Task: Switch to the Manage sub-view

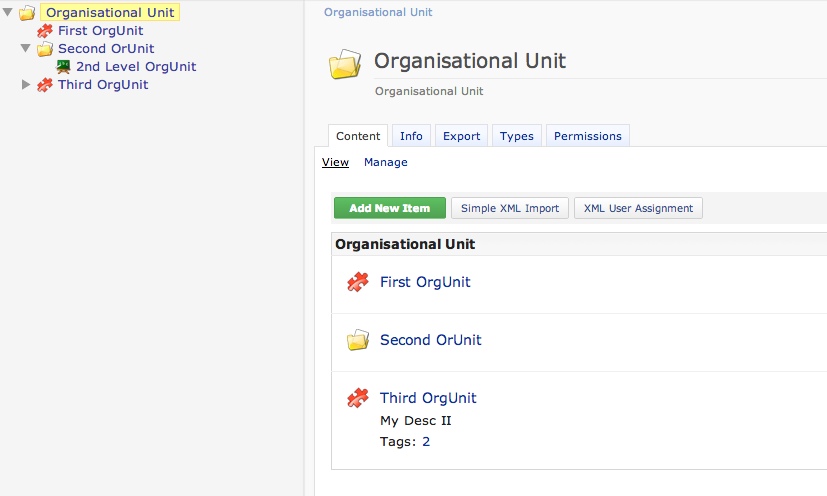Action: pos(385,162)
